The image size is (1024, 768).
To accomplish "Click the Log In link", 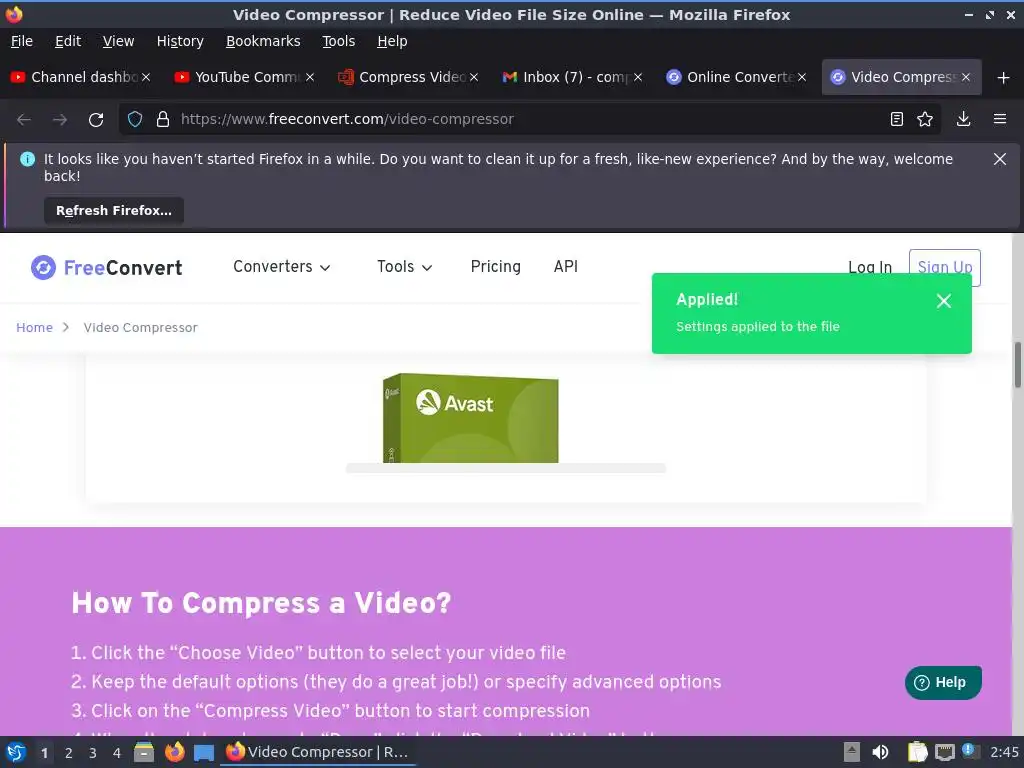I will 870,268.
